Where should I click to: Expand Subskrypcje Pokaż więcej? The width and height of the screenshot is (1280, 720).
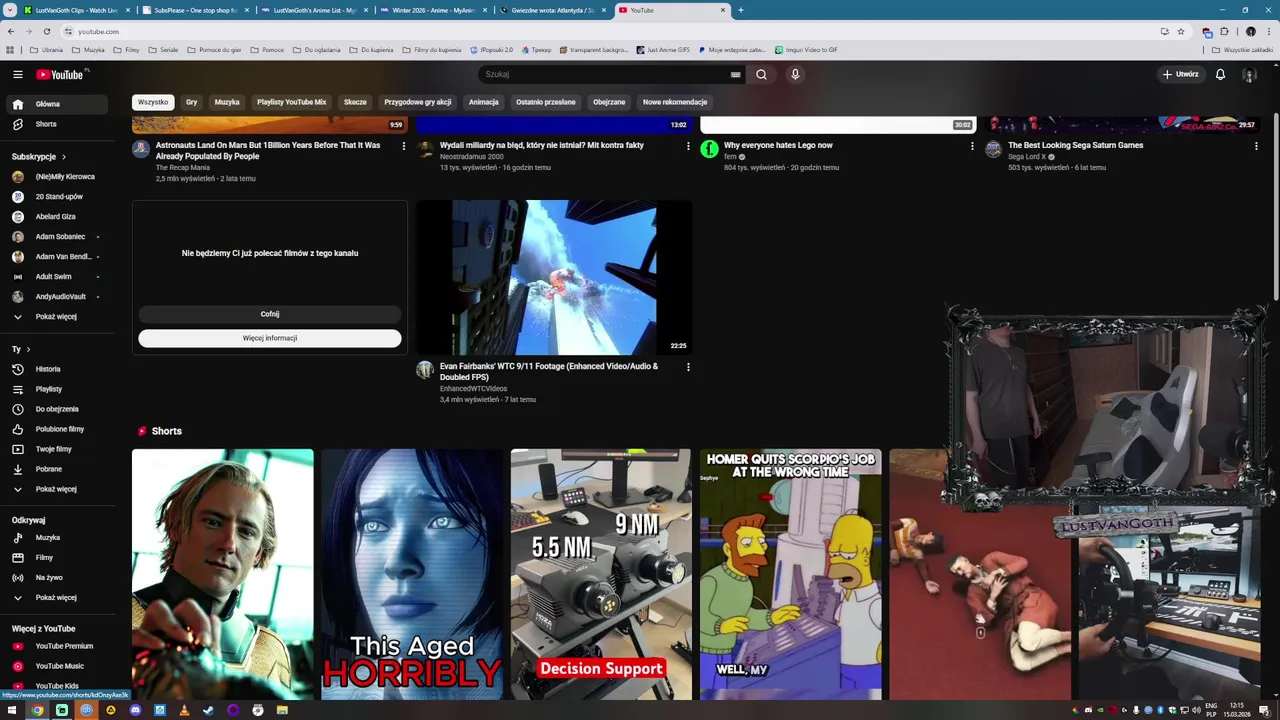point(58,317)
